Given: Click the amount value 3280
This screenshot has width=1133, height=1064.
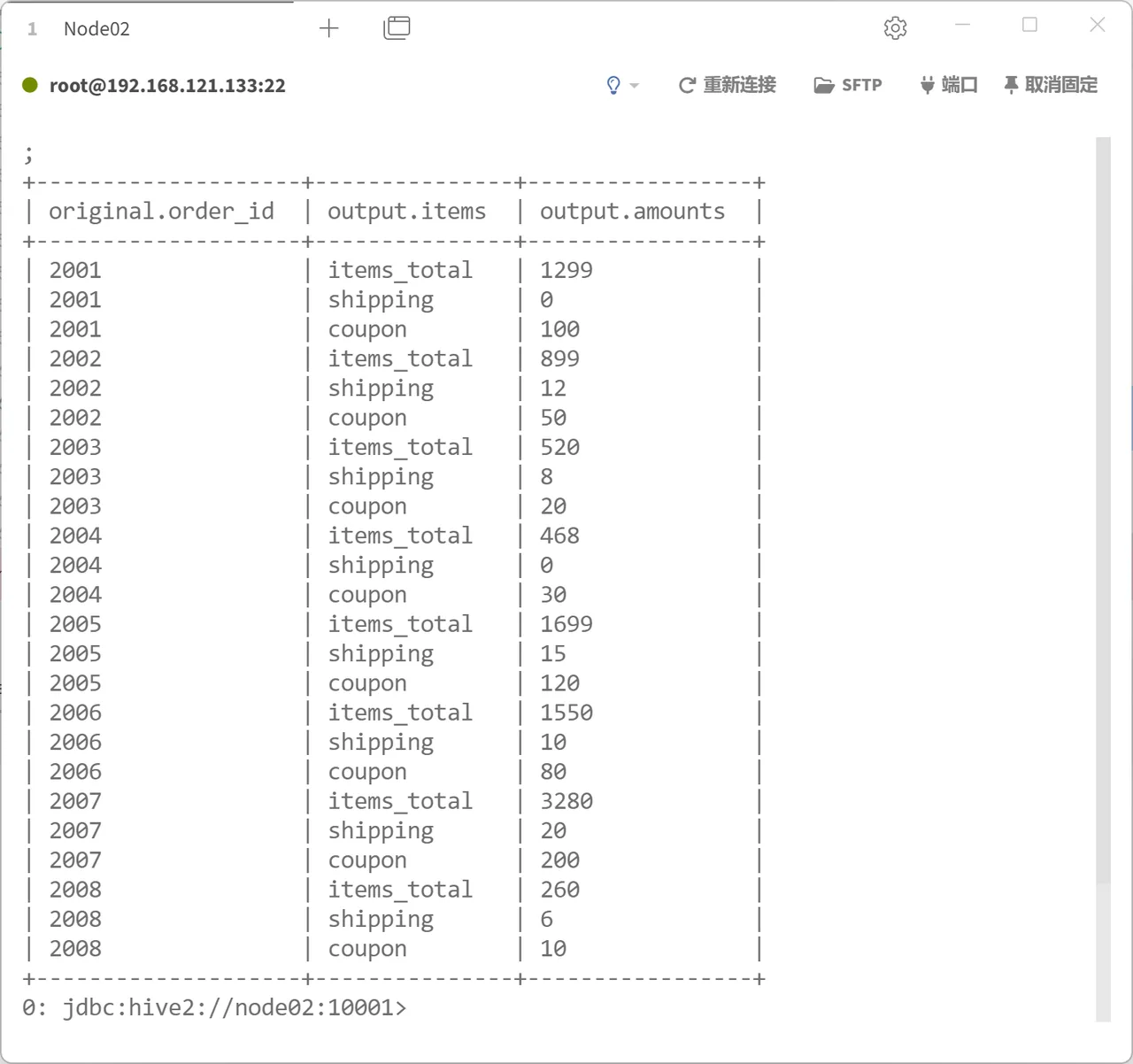Looking at the screenshot, I should click(566, 801).
